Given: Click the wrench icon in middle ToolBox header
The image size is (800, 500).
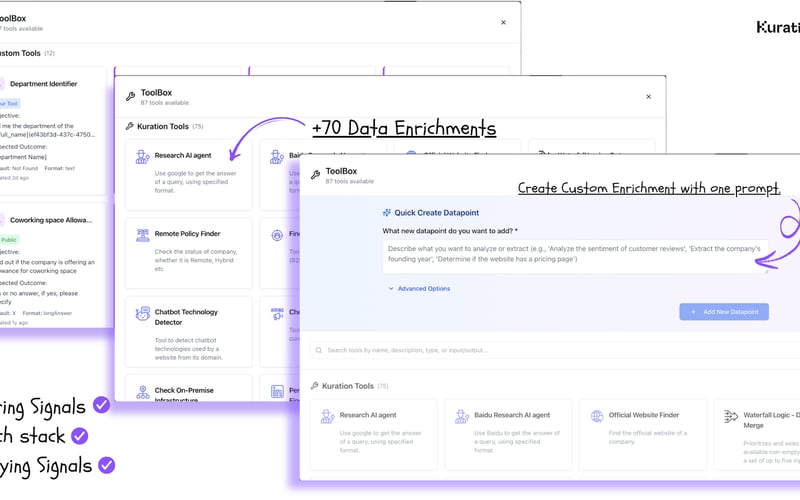Looking at the screenshot, I should click(130, 96).
